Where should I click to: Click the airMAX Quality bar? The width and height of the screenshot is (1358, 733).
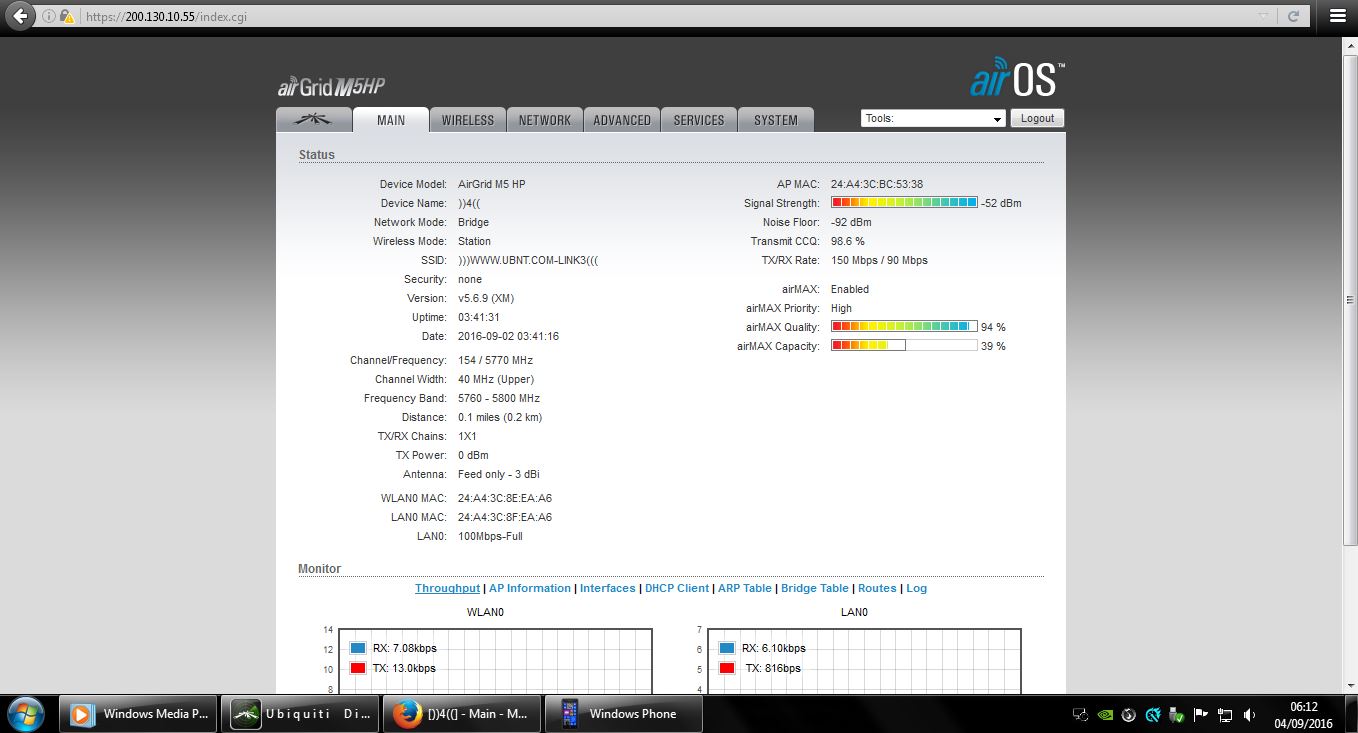tap(904, 327)
